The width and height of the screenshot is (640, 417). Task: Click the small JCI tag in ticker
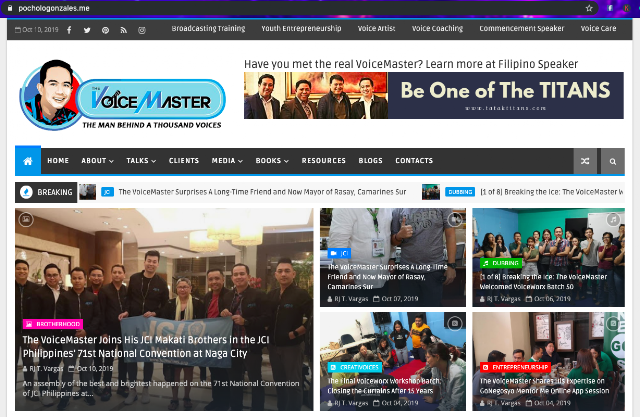pyautogui.click(x=107, y=192)
